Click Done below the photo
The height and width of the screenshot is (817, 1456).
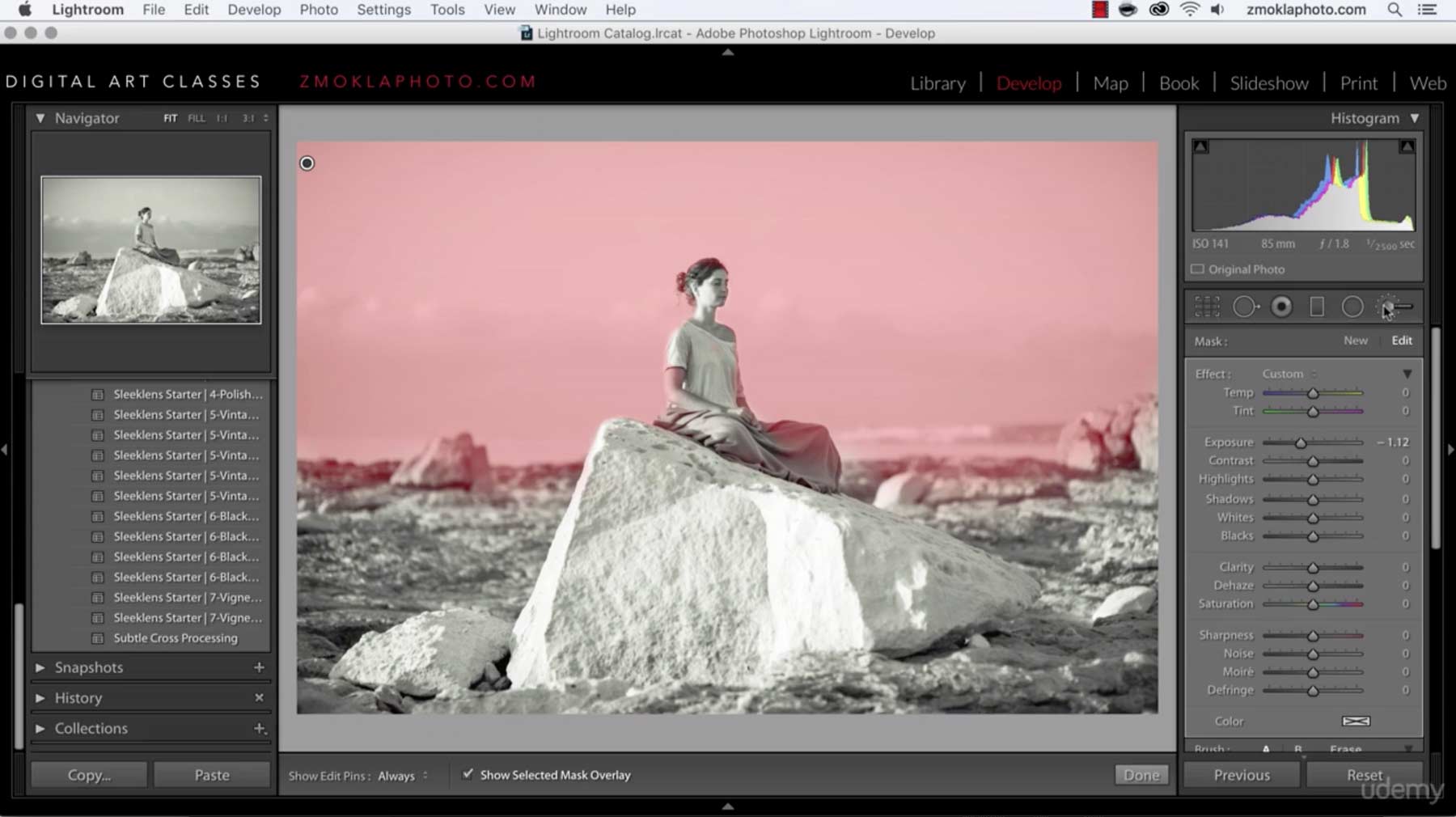[x=1141, y=775]
